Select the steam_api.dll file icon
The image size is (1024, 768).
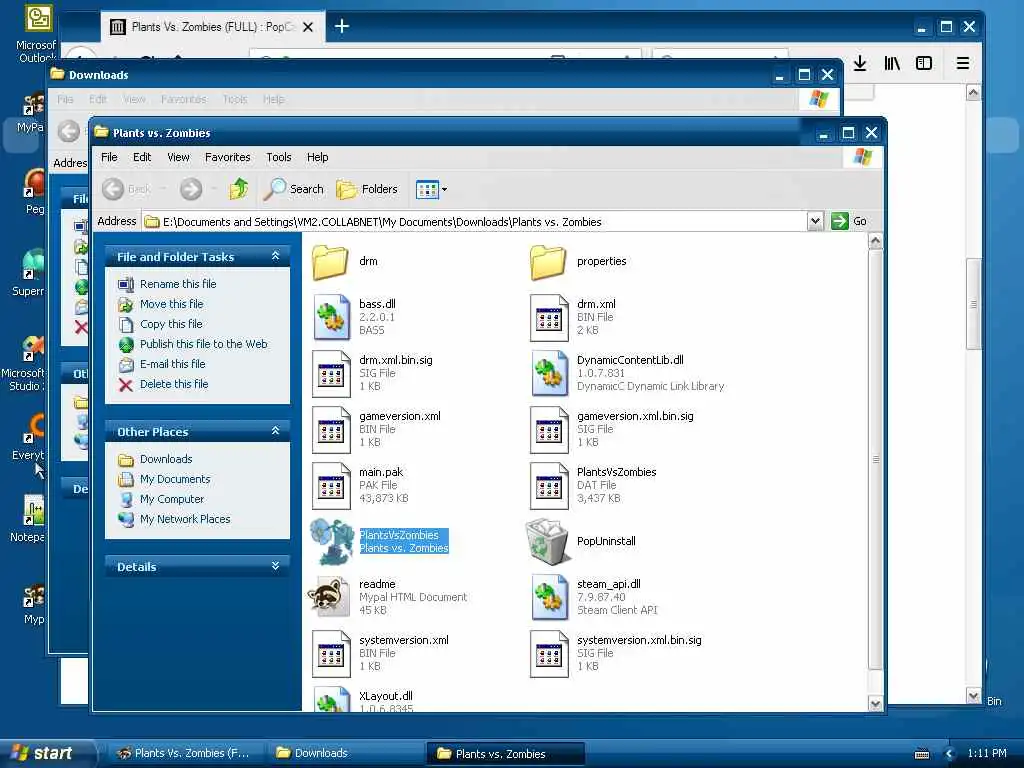point(549,598)
